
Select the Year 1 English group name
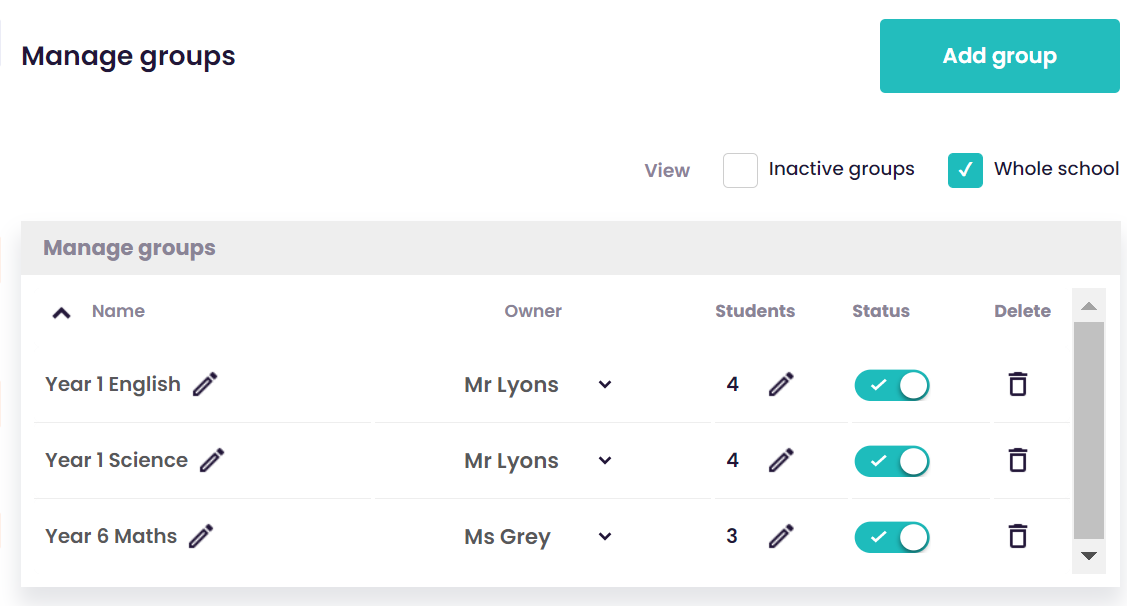tap(113, 385)
